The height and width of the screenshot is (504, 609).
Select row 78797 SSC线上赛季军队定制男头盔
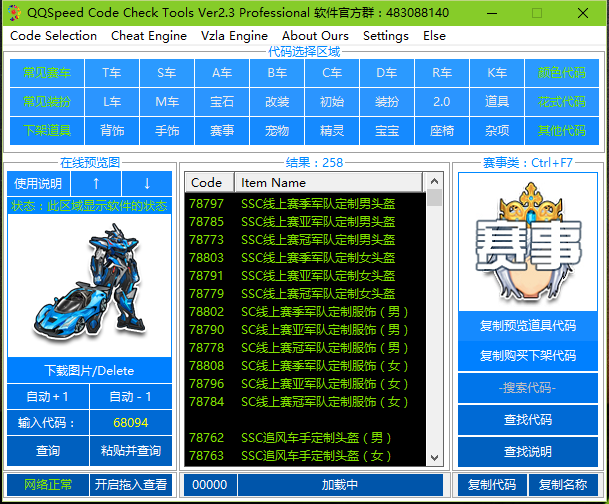[305, 203]
